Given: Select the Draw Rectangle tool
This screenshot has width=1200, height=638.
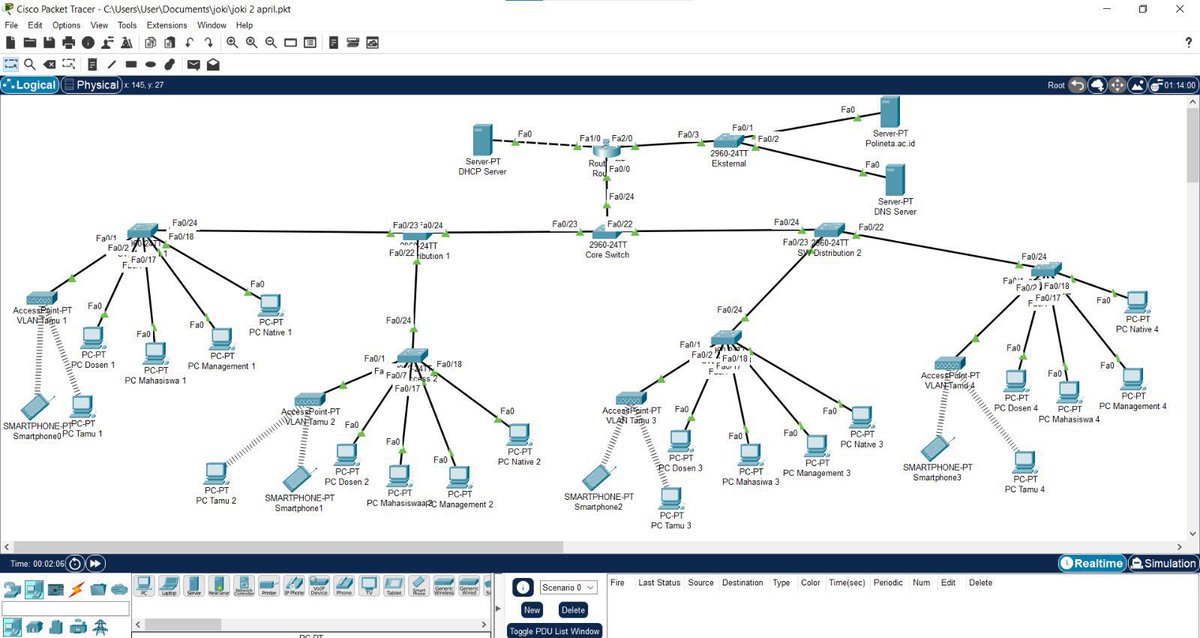Looking at the screenshot, I should [x=131, y=64].
